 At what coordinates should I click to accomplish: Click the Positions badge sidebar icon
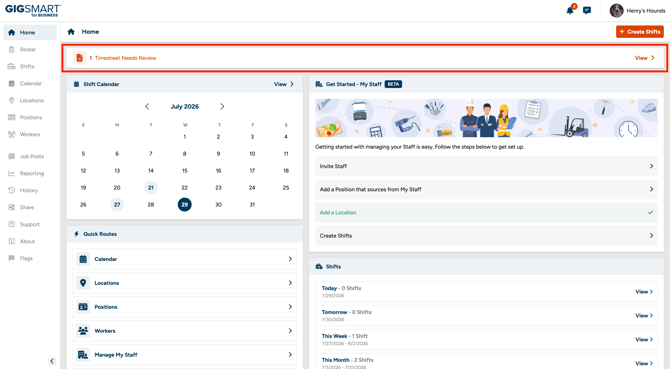12,117
